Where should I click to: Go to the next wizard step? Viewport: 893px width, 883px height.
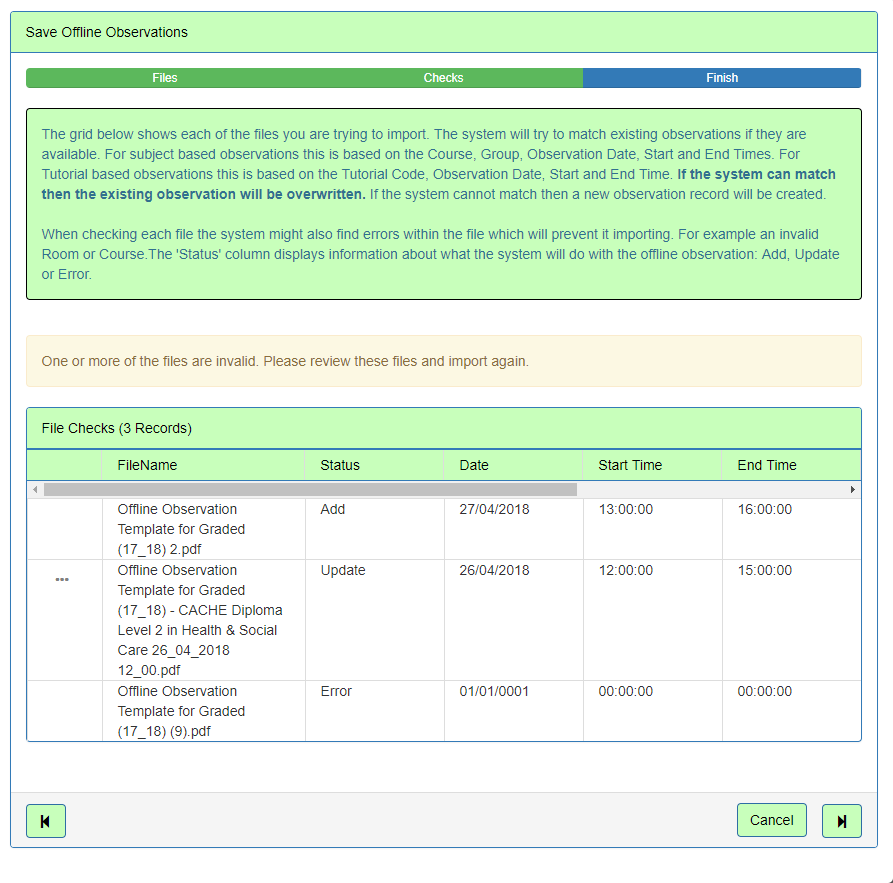point(841,821)
